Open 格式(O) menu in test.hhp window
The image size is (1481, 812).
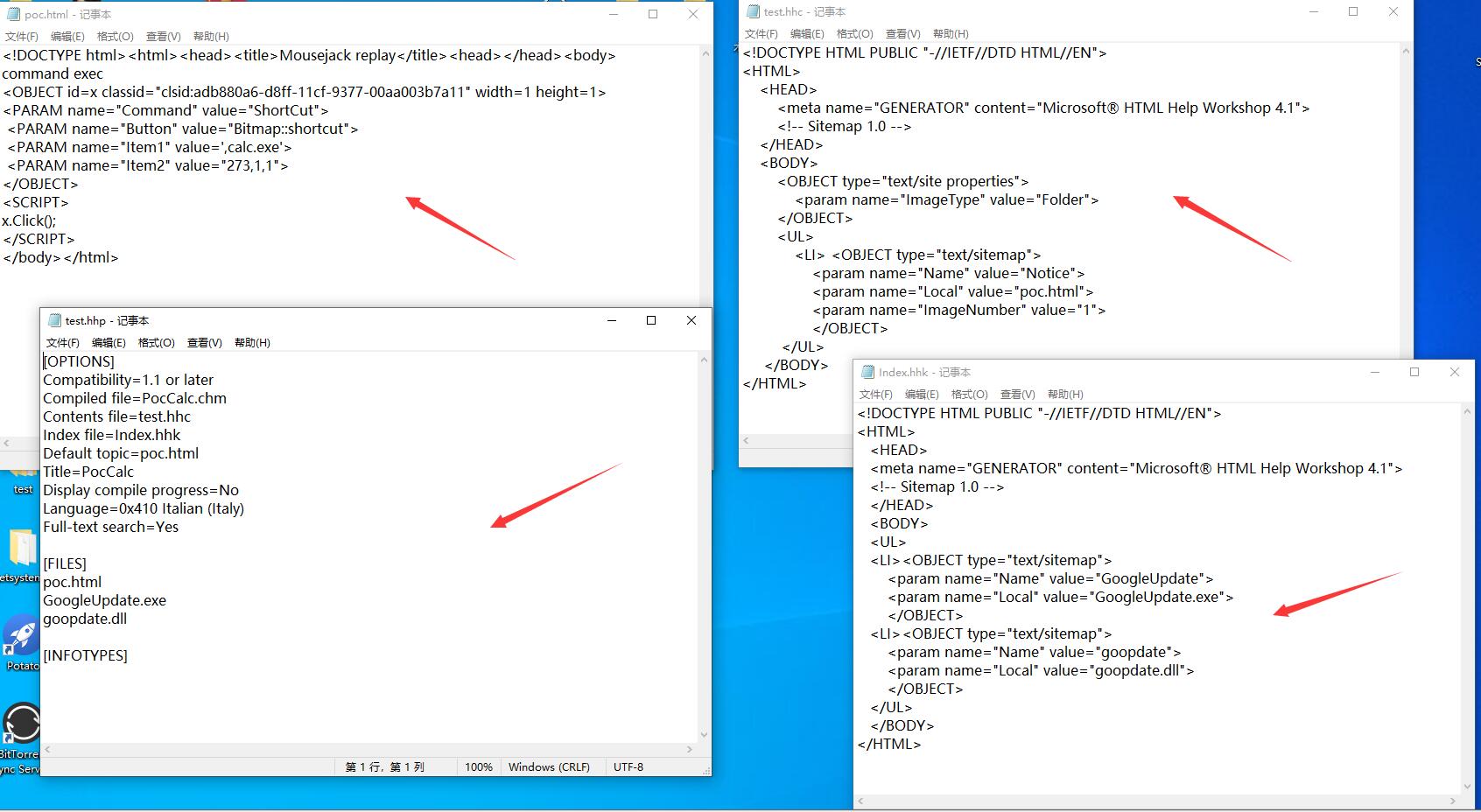coord(156,342)
